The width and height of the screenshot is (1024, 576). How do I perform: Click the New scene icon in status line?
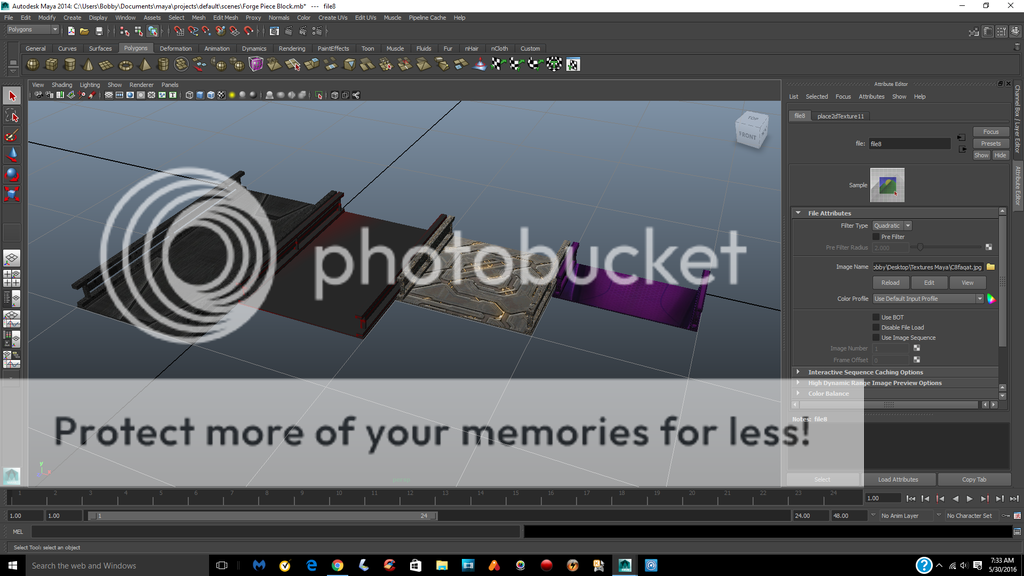pyautogui.click(x=71, y=31)
